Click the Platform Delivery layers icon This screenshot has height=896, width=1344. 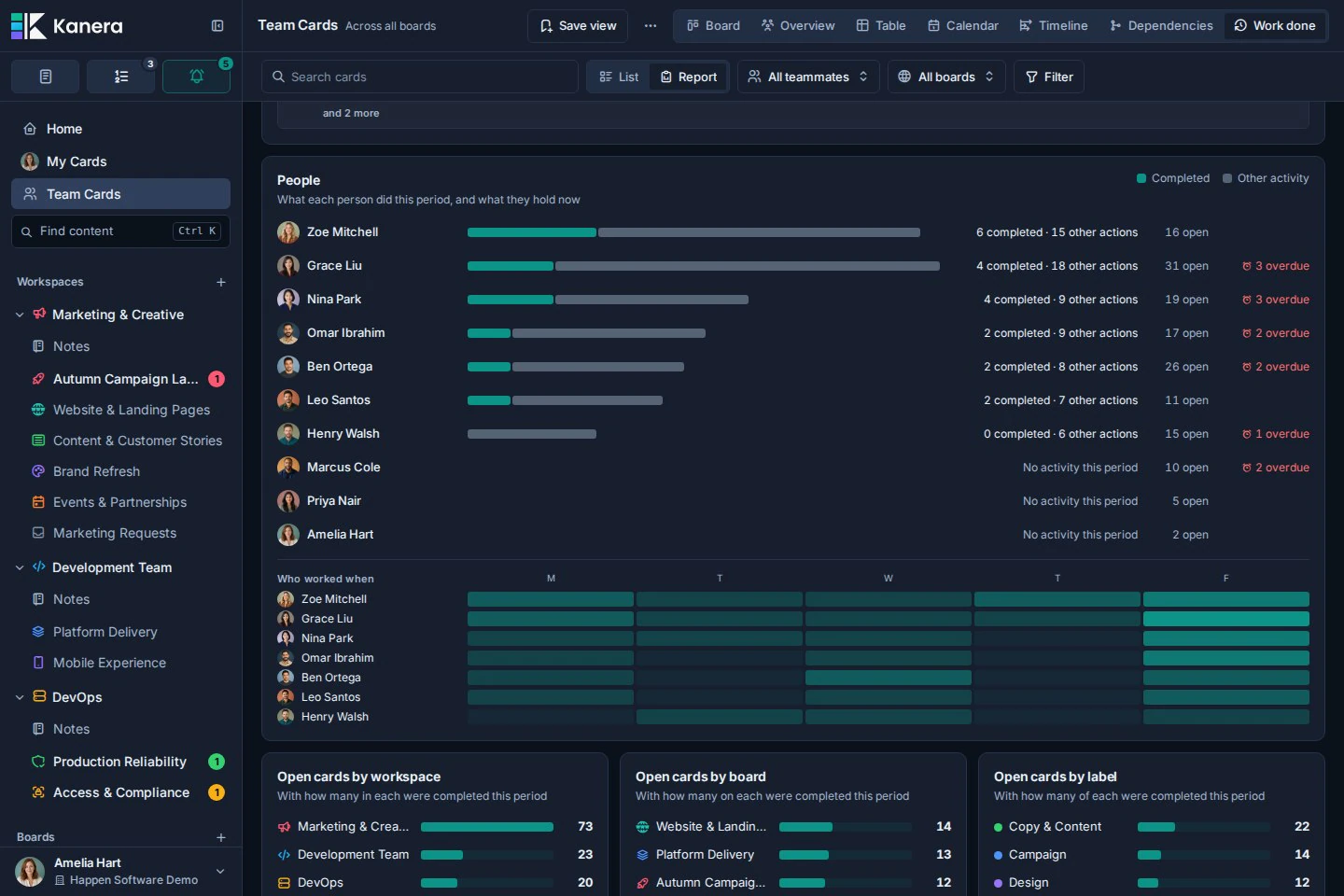coord(38,632)
